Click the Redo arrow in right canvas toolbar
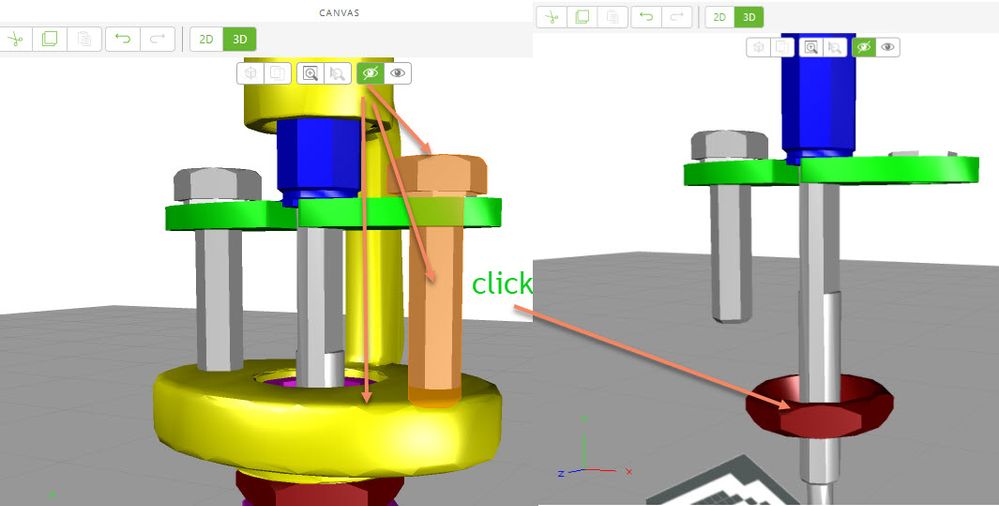 [677, 17]
